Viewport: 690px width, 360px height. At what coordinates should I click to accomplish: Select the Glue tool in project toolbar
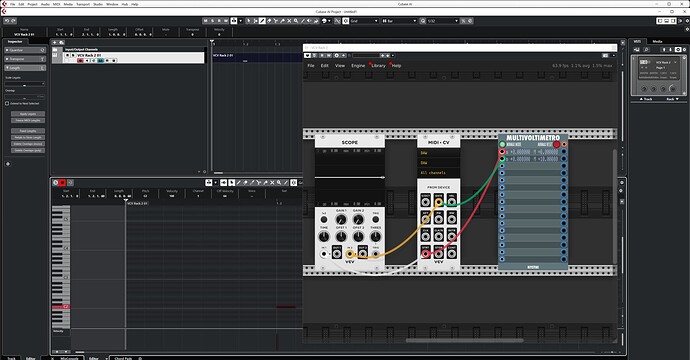[x=283, y=21]
